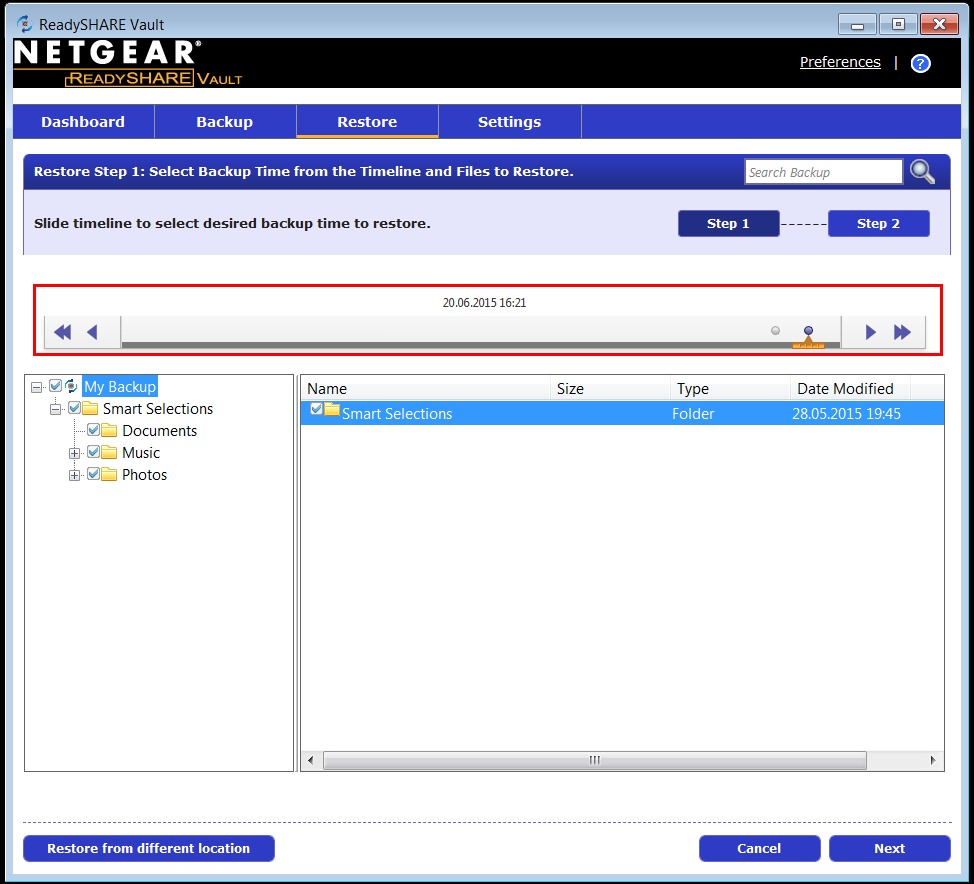Click Smart Selections folder icon in file list
974x884 pixels.
click(332, 409)
